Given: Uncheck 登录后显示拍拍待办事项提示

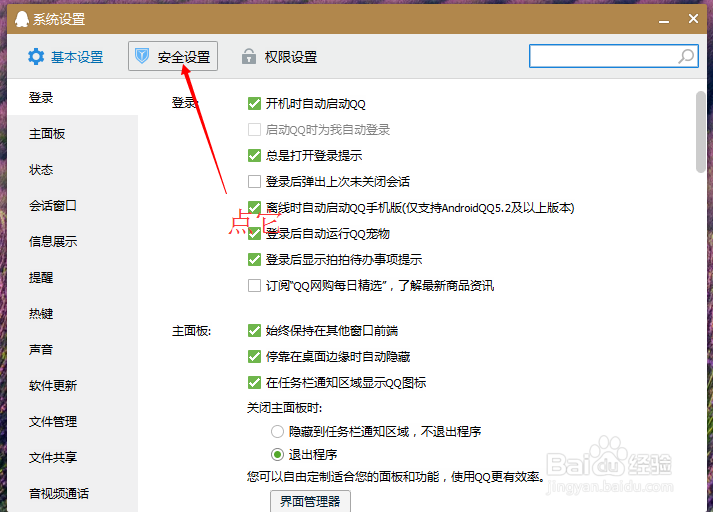Looking at the screenshot, I should 254,260.
